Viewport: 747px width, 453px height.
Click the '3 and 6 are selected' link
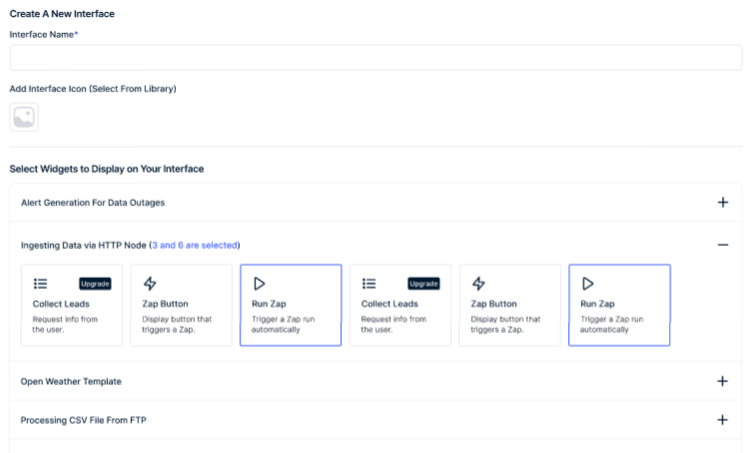pyautogui.click(x=194, y=245)
